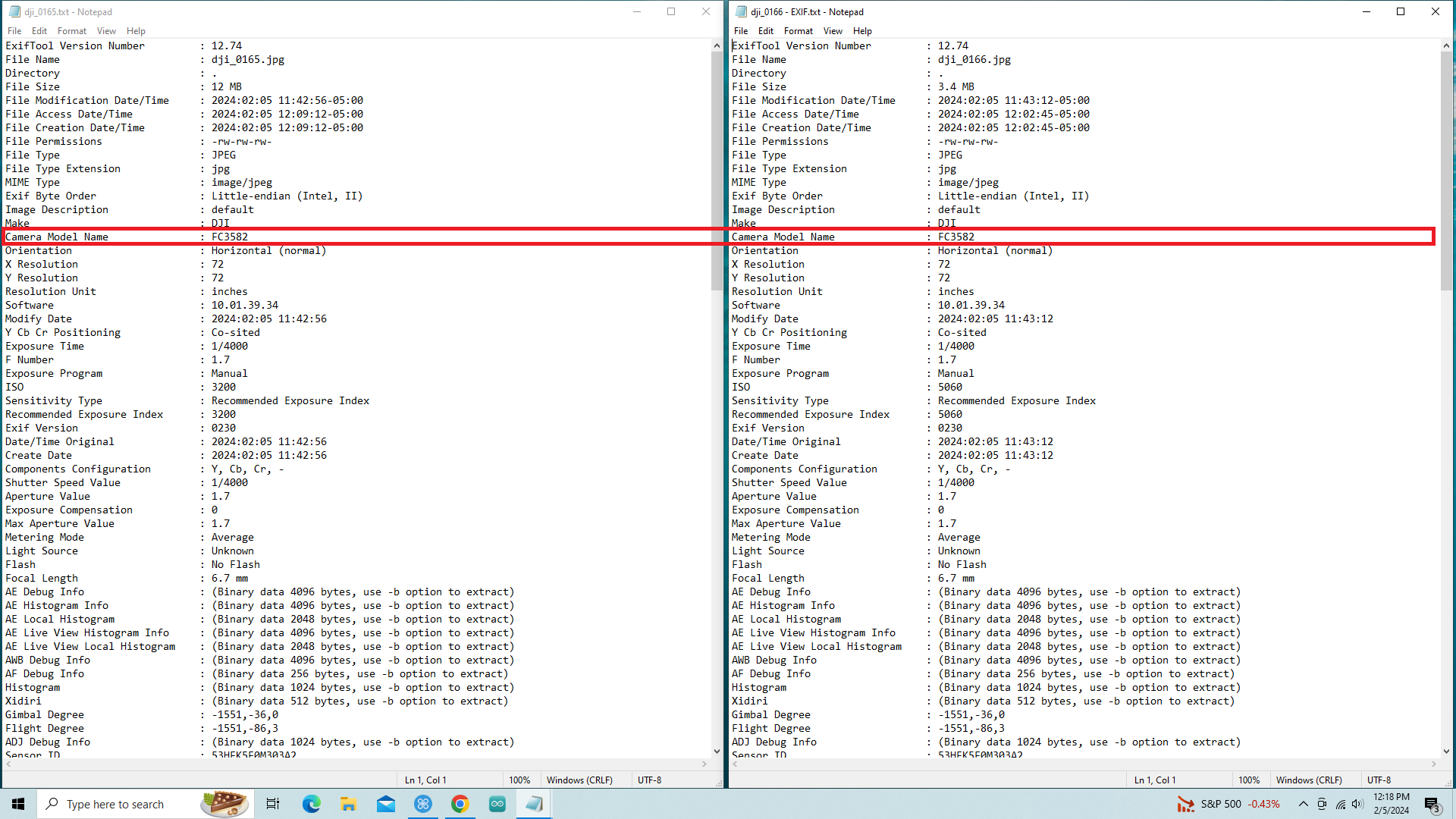Open the Arduino IDE taskbar icon
The image size is (1456, 819).
click(x=497, y=804)
